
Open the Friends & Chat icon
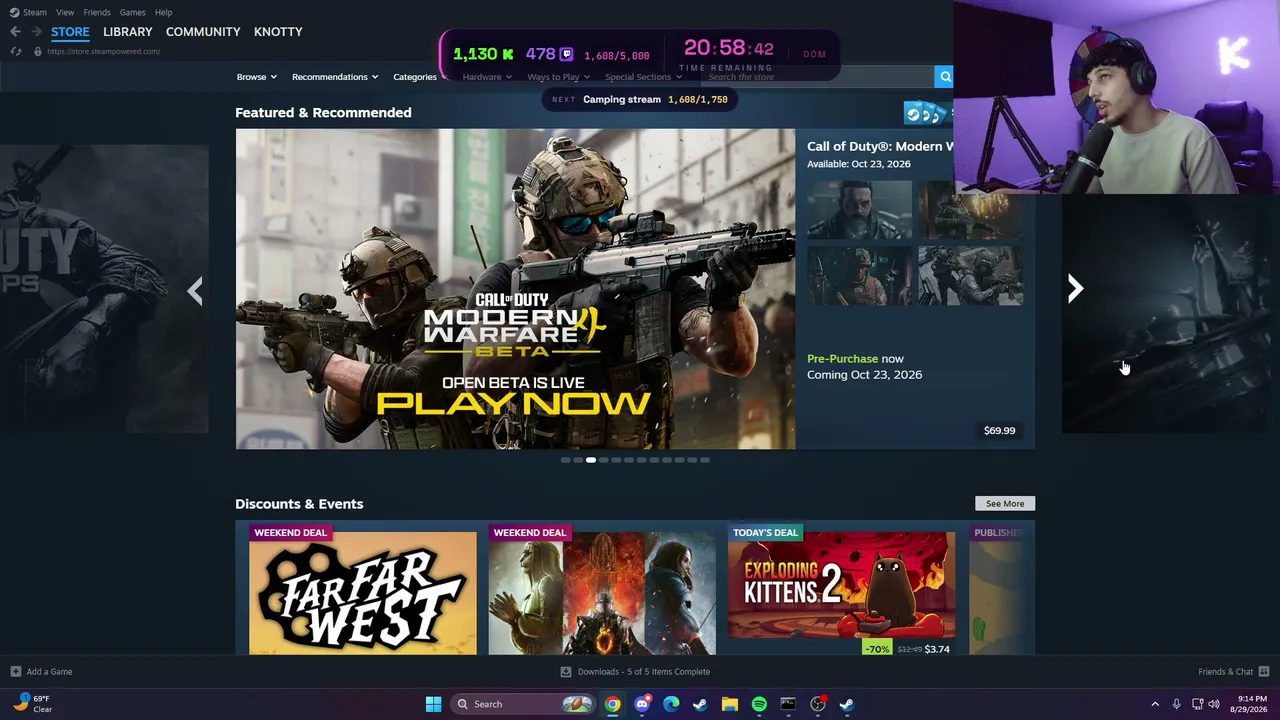coord(1264,672)
